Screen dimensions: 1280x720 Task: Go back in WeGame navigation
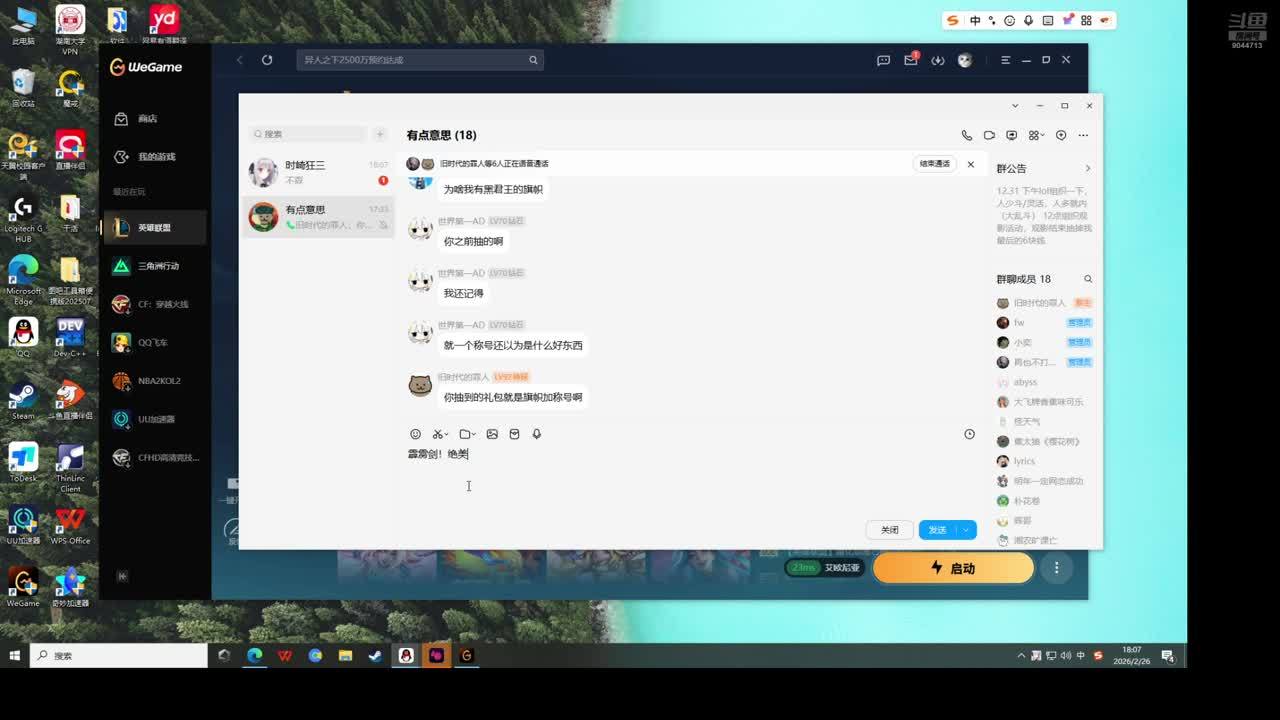[x=240, y=60]
